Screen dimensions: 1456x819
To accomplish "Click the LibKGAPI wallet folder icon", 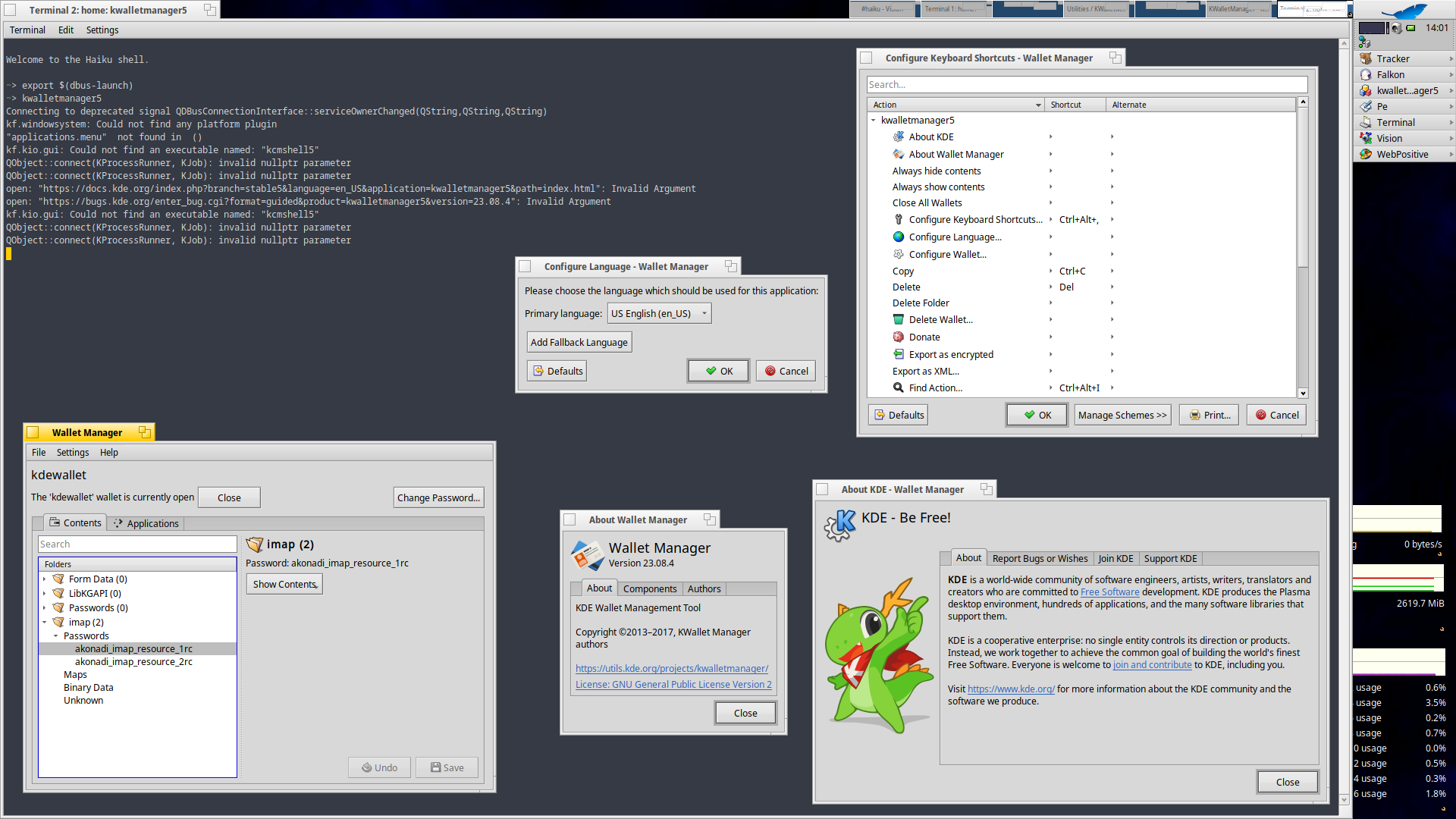I will [x=58, y=593].
